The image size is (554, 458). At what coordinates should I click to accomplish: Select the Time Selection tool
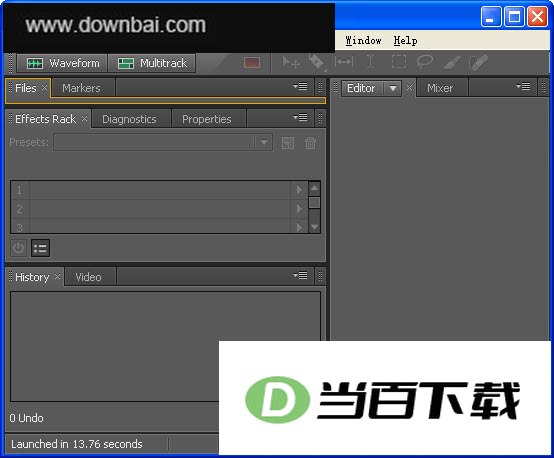(x=370, y=62)
